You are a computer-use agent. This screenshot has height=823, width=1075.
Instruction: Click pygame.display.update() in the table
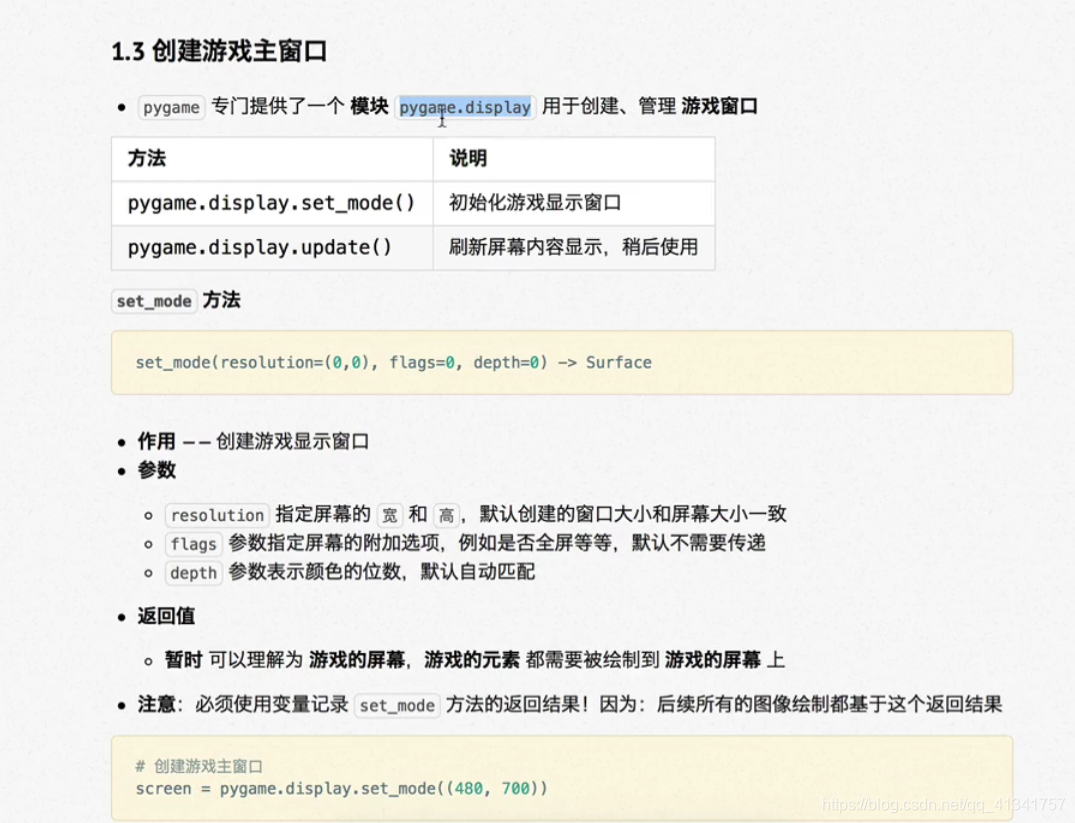262,247
